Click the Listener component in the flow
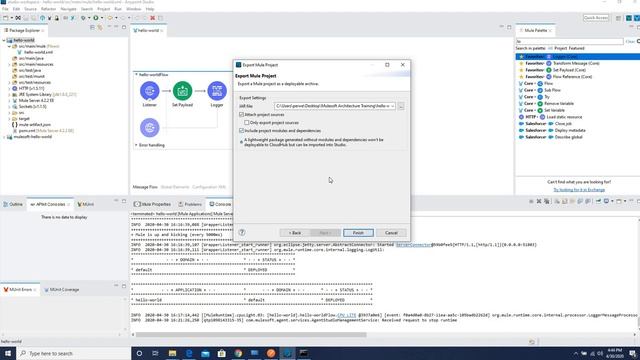Image resolution: width=640 pixels, height=360 pixels. pyautogui.click(x=149, y=91)
